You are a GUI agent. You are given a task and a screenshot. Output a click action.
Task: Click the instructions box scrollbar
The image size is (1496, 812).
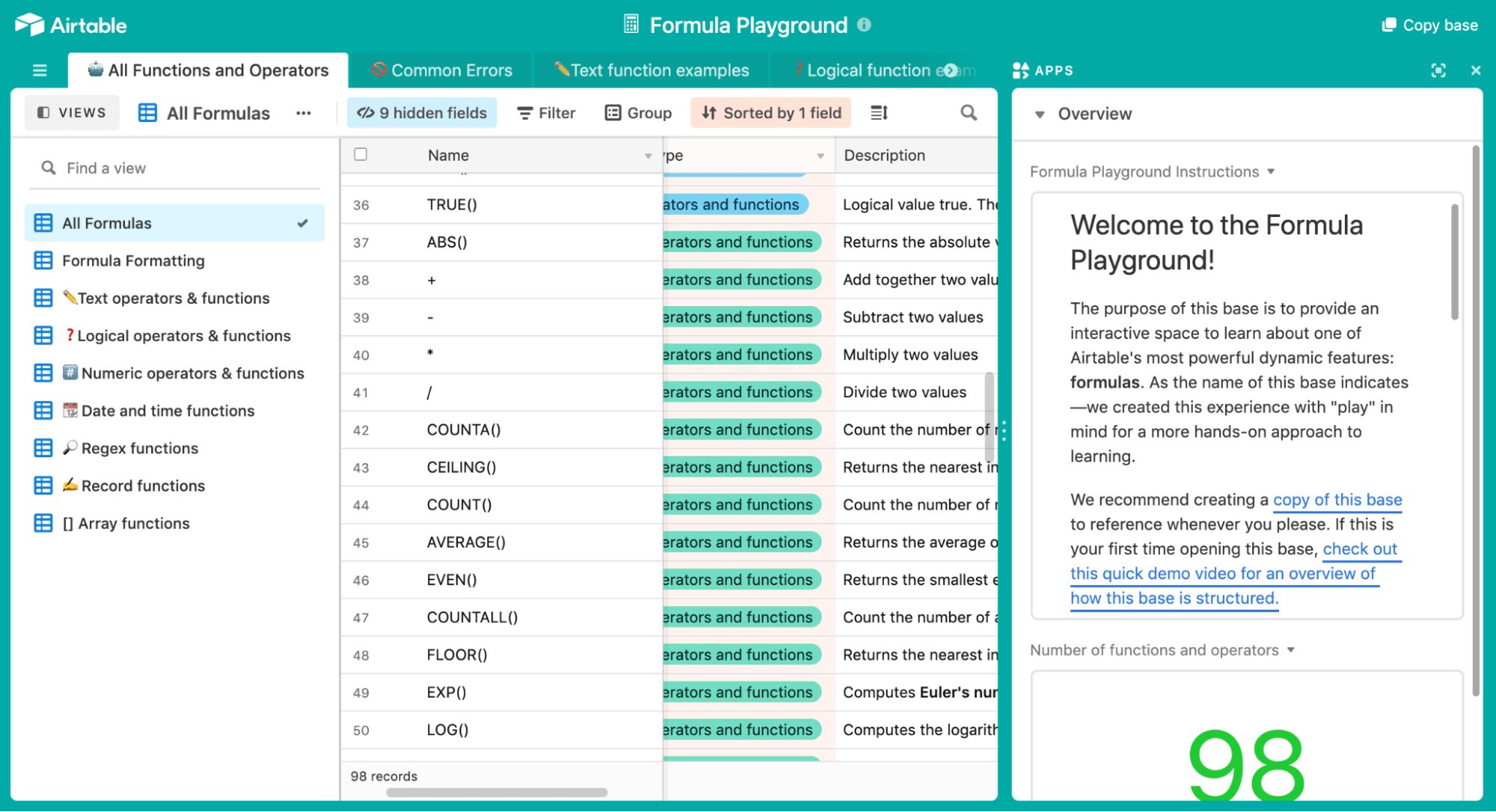point(1455,262)
